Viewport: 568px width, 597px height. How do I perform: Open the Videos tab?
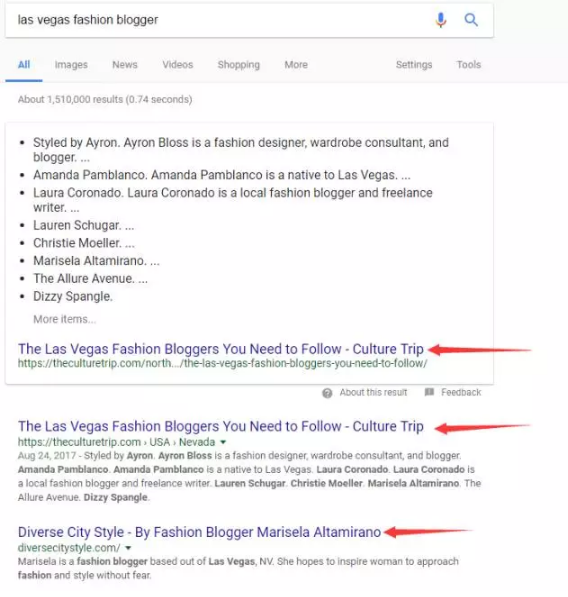pyautogui.click(x=178, y=65)
